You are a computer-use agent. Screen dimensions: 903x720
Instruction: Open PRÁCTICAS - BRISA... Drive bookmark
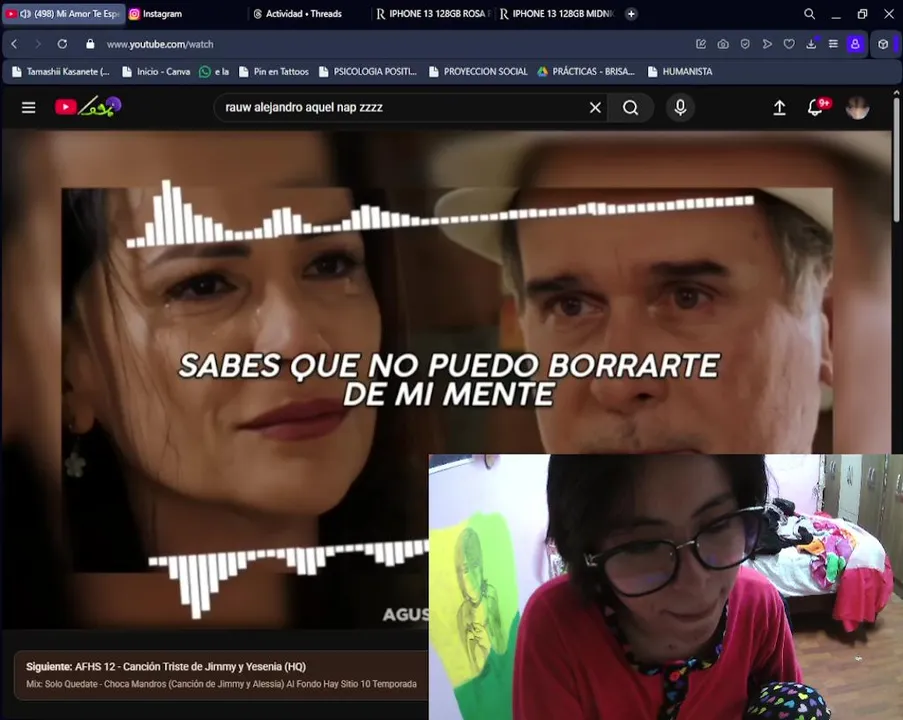[586, 71]
